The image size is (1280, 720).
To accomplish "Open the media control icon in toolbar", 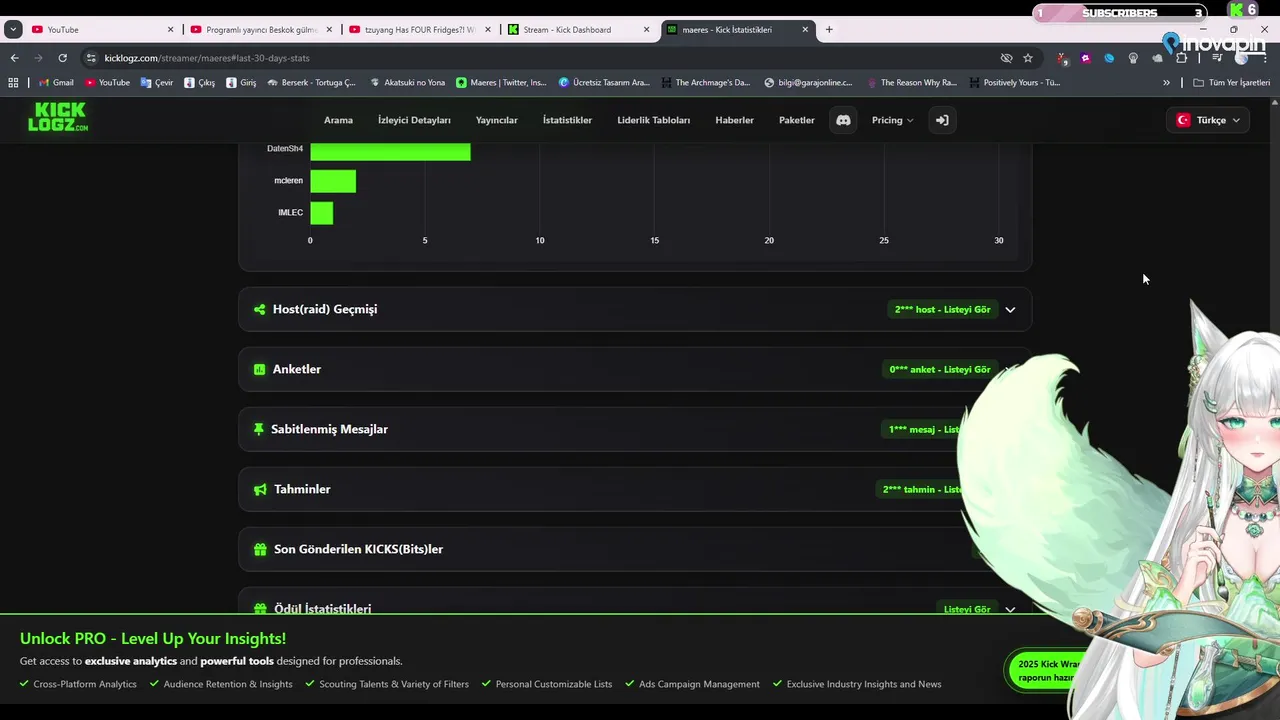I will point(1217,58).
